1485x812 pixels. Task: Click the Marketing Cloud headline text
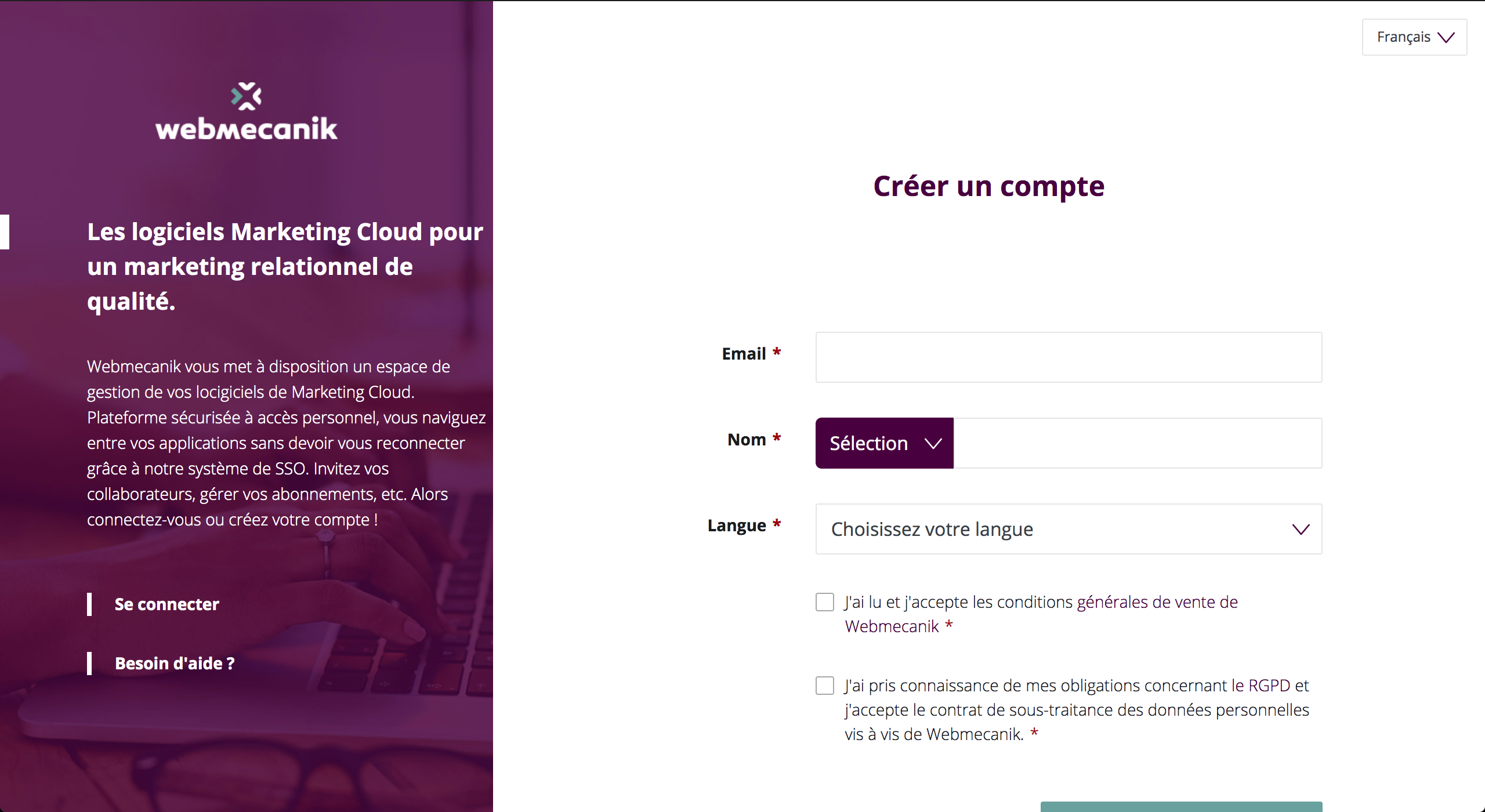point(285,266)
